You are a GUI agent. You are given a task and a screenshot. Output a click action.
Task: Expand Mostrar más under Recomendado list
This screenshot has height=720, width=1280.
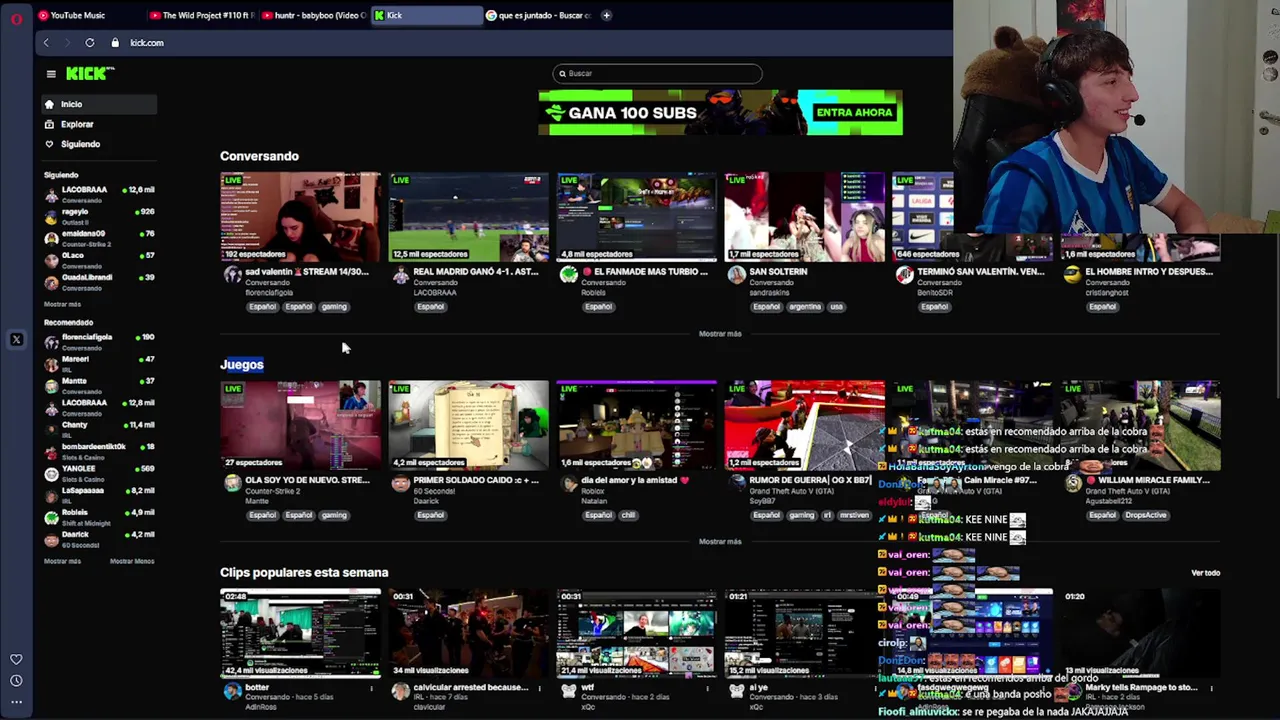pyautogui.click(x=62, y=561)
